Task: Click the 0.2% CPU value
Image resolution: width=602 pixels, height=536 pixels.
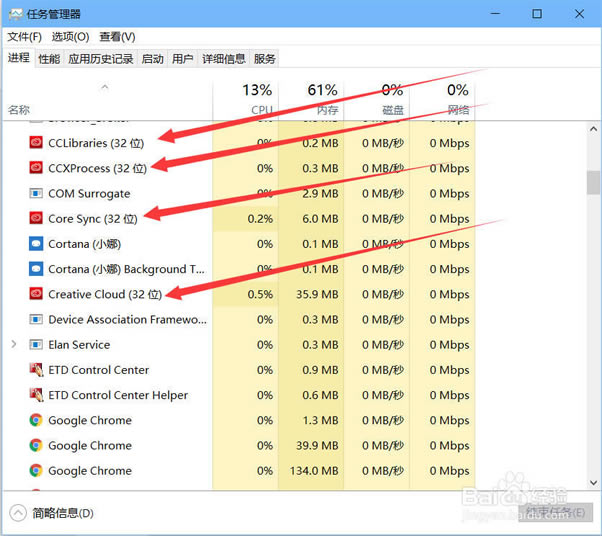Action: 260,219
